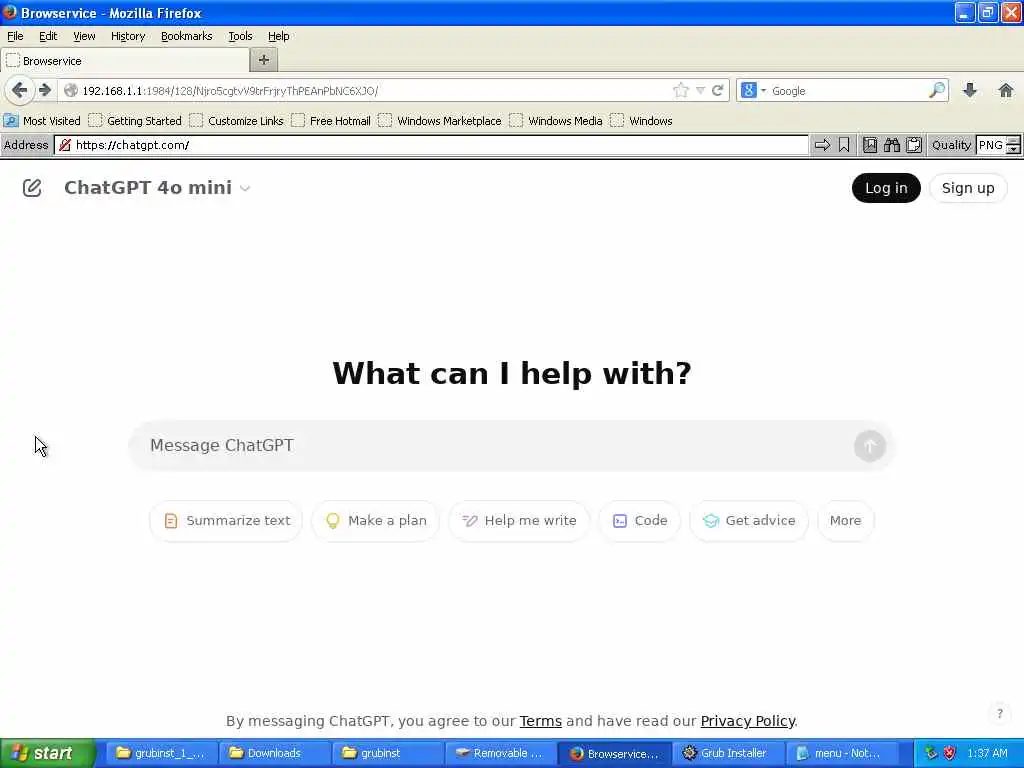Open the Windows start menu
The height and width of the screenshot is (768, 1024).
[x=48, y=754]
